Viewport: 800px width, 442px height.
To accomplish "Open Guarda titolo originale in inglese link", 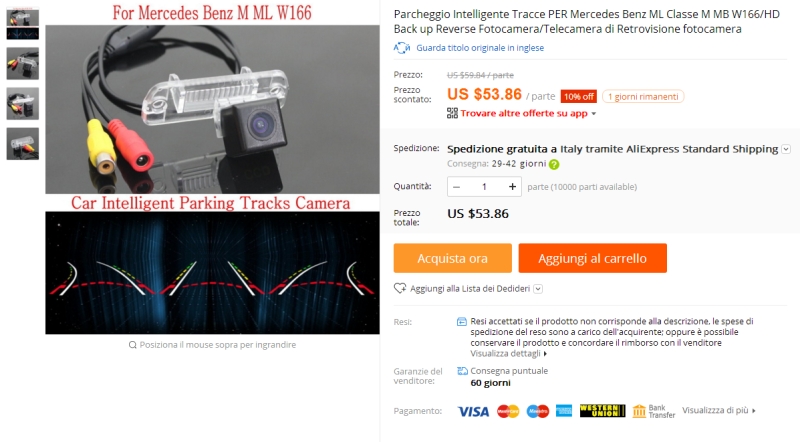I will coord(480,48).
